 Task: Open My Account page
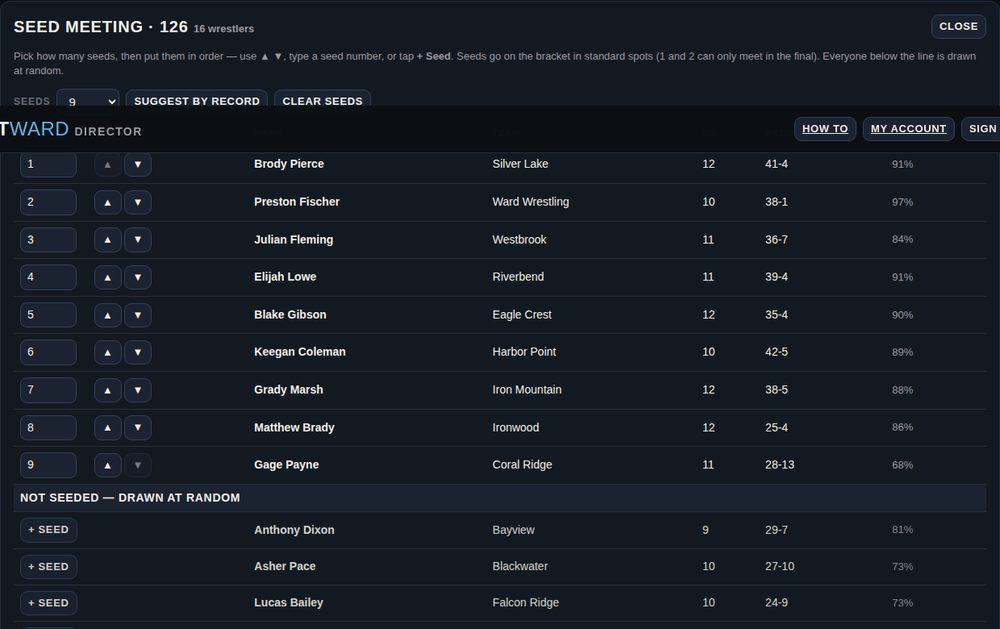909,129
